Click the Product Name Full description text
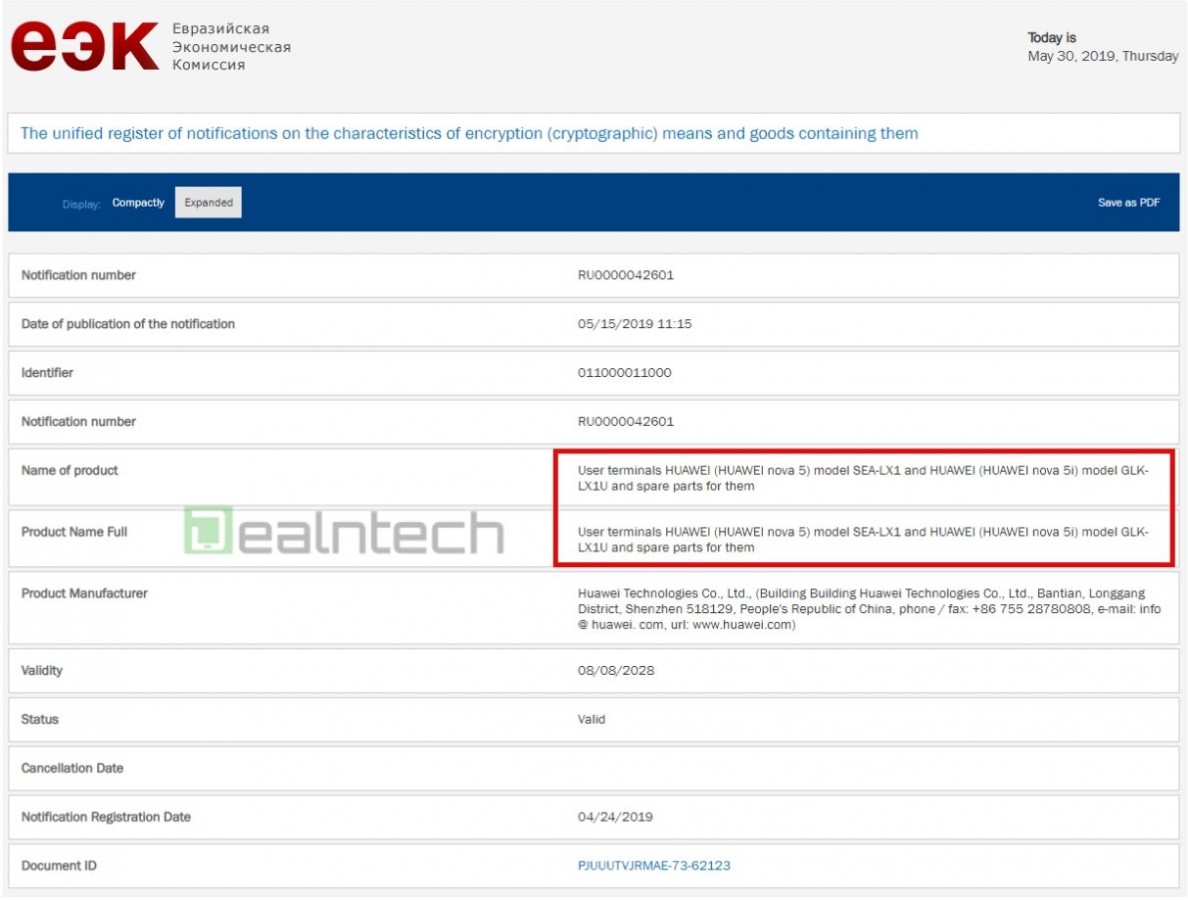1188x900 pixels. coord(862,540)
